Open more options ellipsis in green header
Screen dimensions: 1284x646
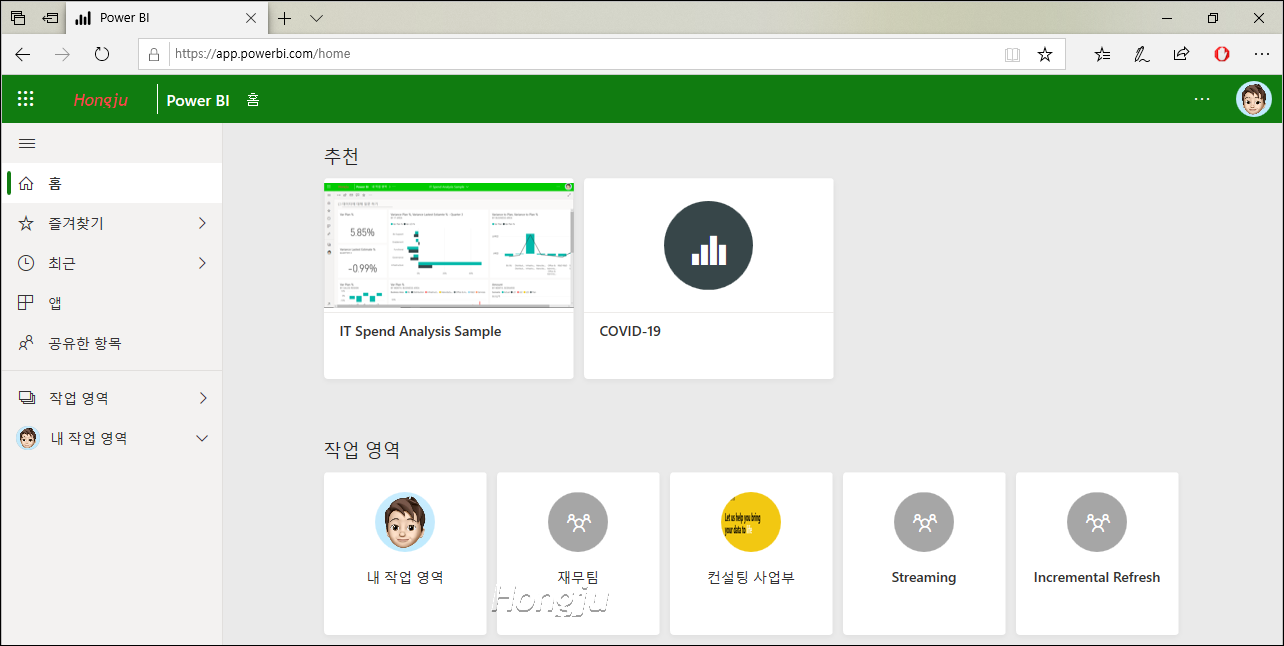[x=1202, y=99]
